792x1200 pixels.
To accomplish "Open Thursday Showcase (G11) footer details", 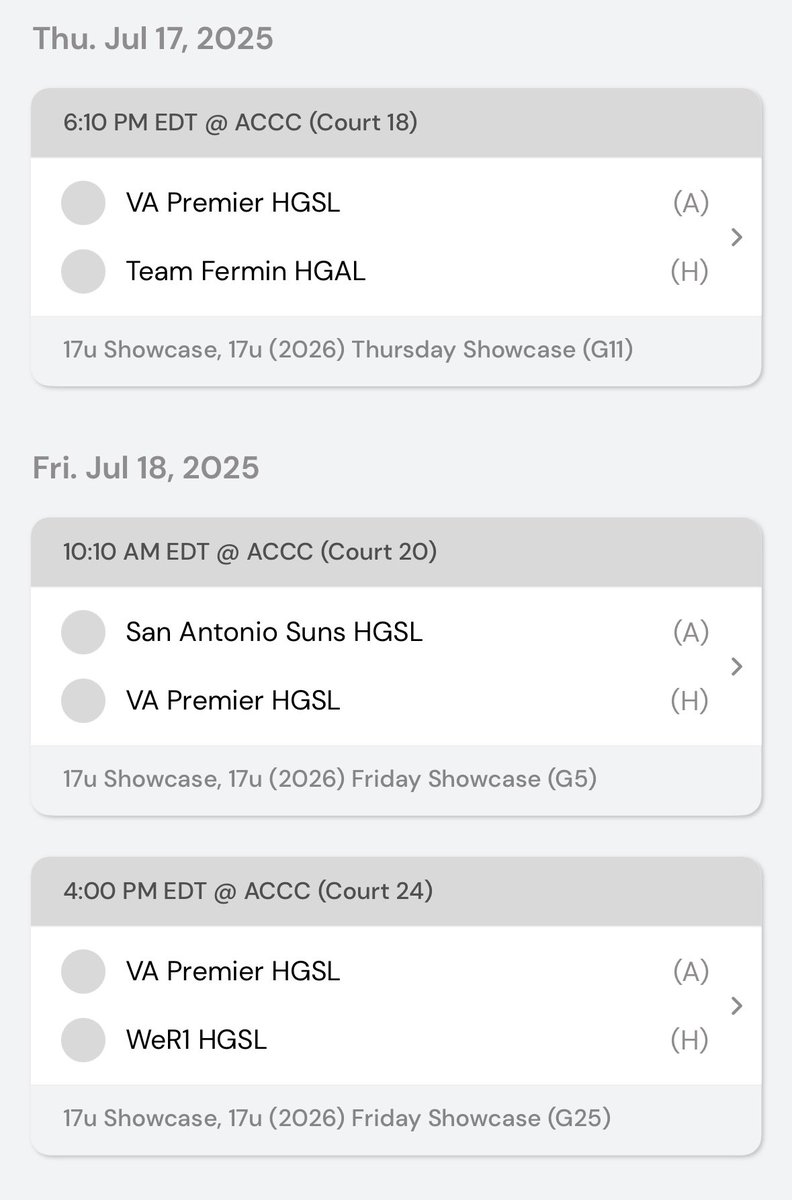I will (396, 350).
